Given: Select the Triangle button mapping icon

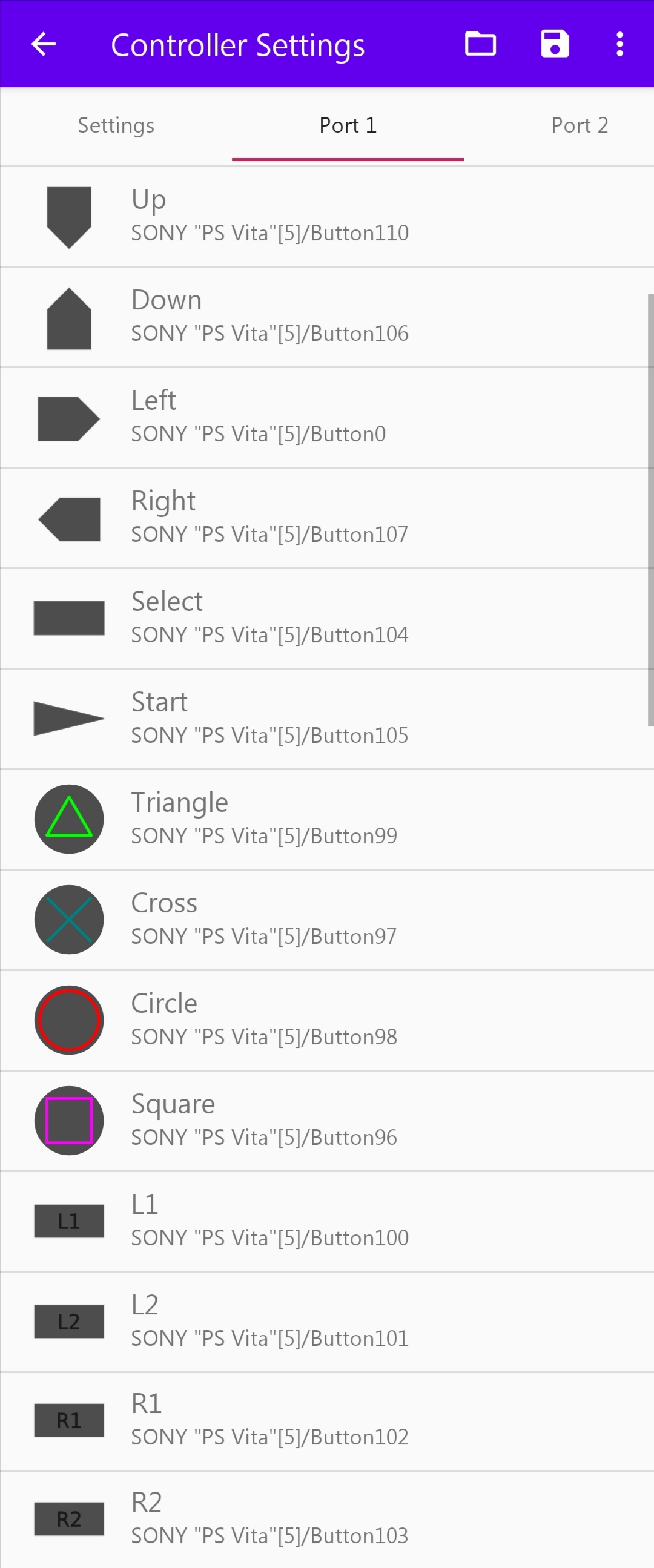Looking at the screenshot, I should click(x=68, y=819).
